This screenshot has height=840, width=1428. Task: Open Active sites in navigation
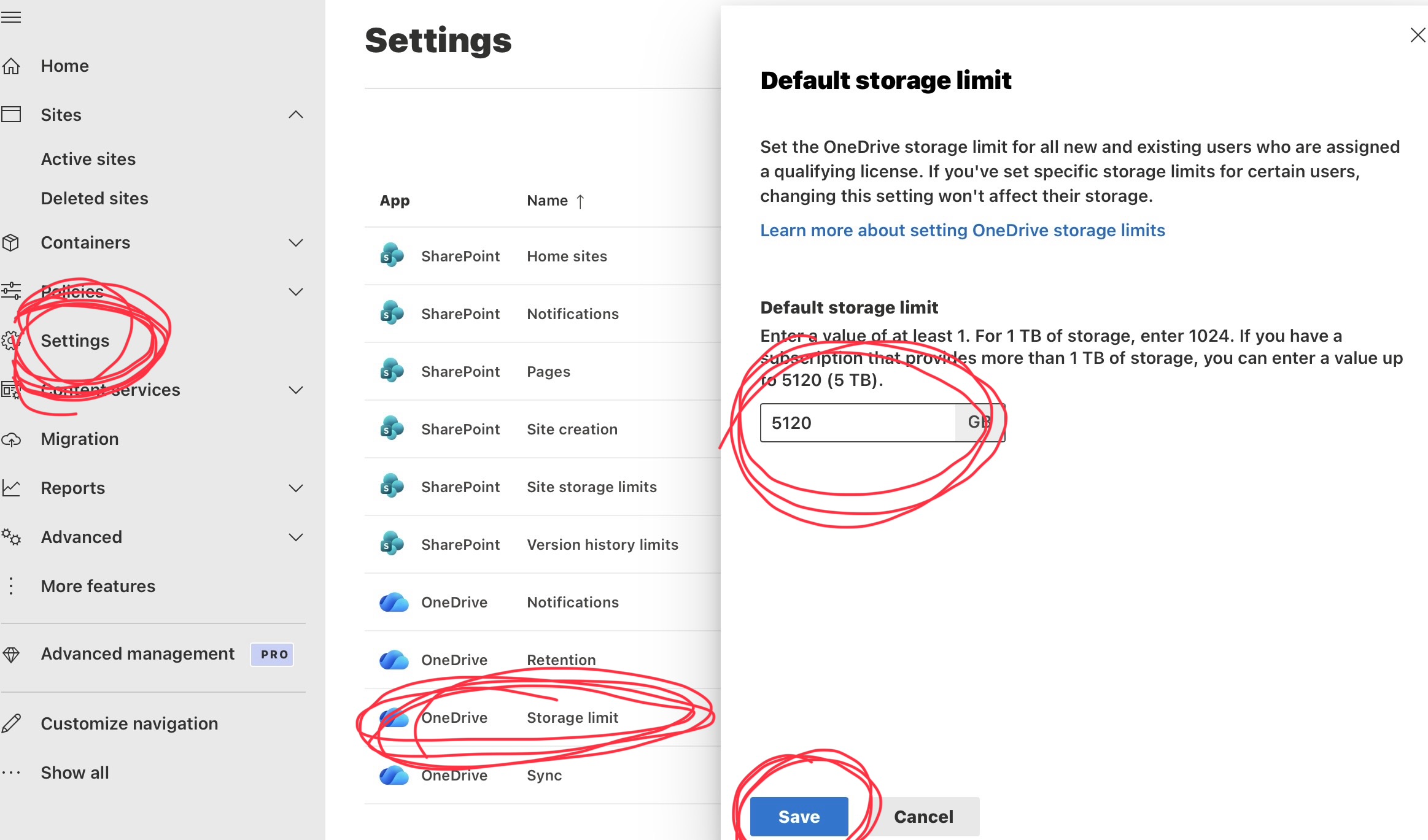(88, 159)
